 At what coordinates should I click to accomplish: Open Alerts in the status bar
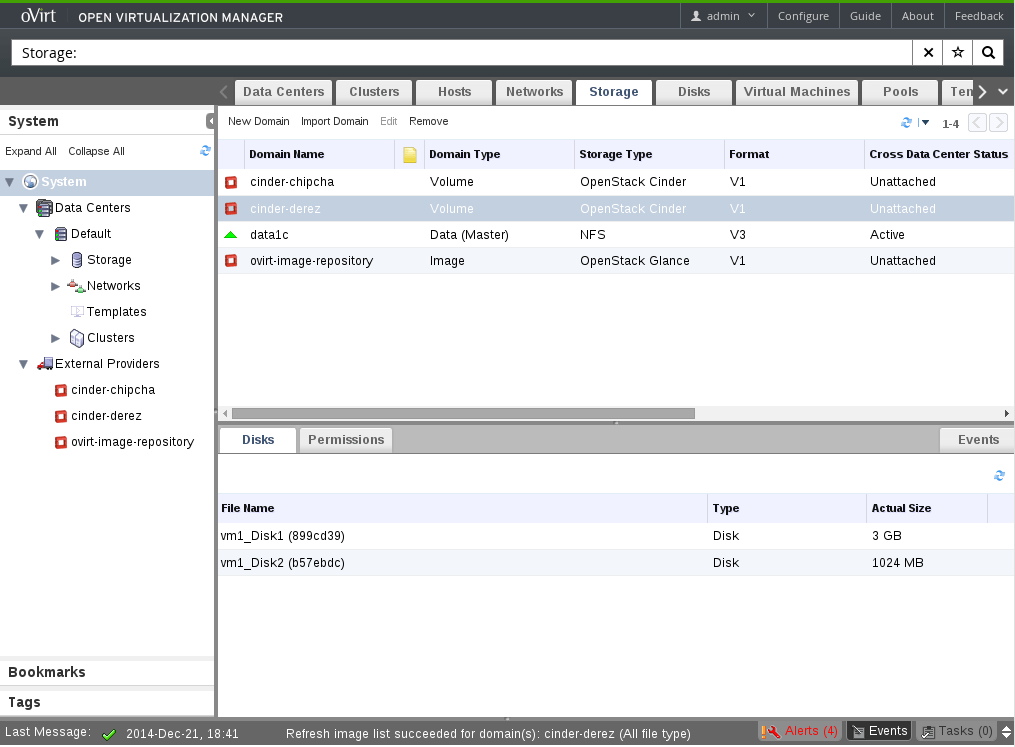[x=801, y=731]
